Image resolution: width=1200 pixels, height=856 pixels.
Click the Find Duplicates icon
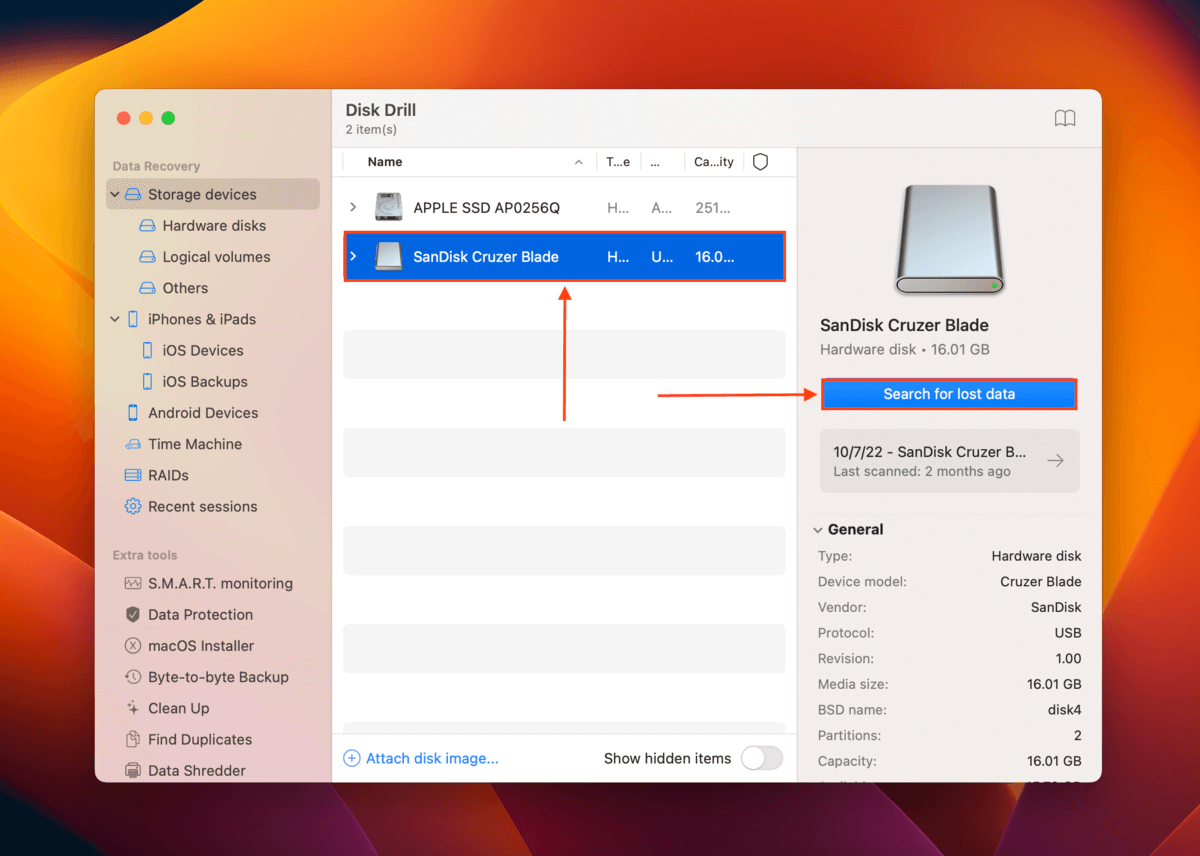(133, 739)
